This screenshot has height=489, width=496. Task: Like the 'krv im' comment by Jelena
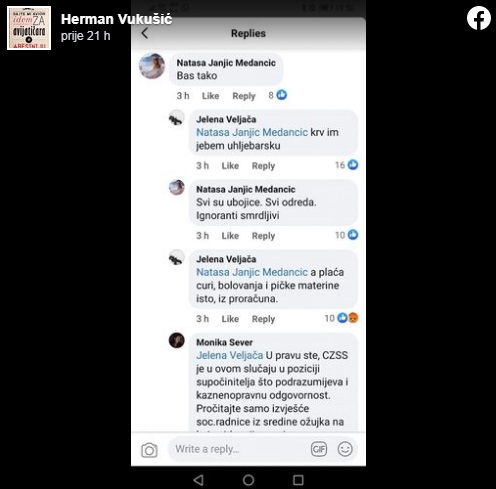coord(230,166)
